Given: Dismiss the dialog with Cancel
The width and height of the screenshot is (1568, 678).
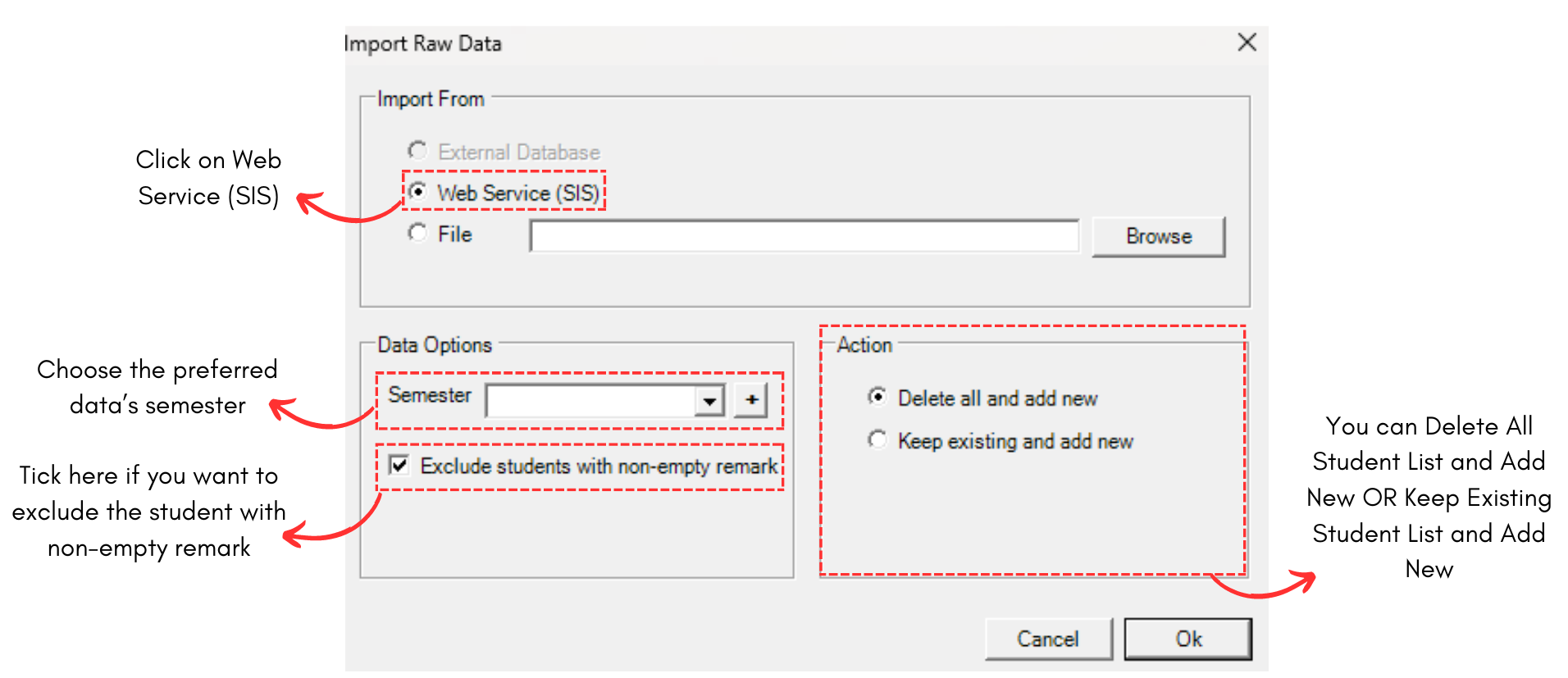Looking at the screenshot, I should coord(1048,639).
